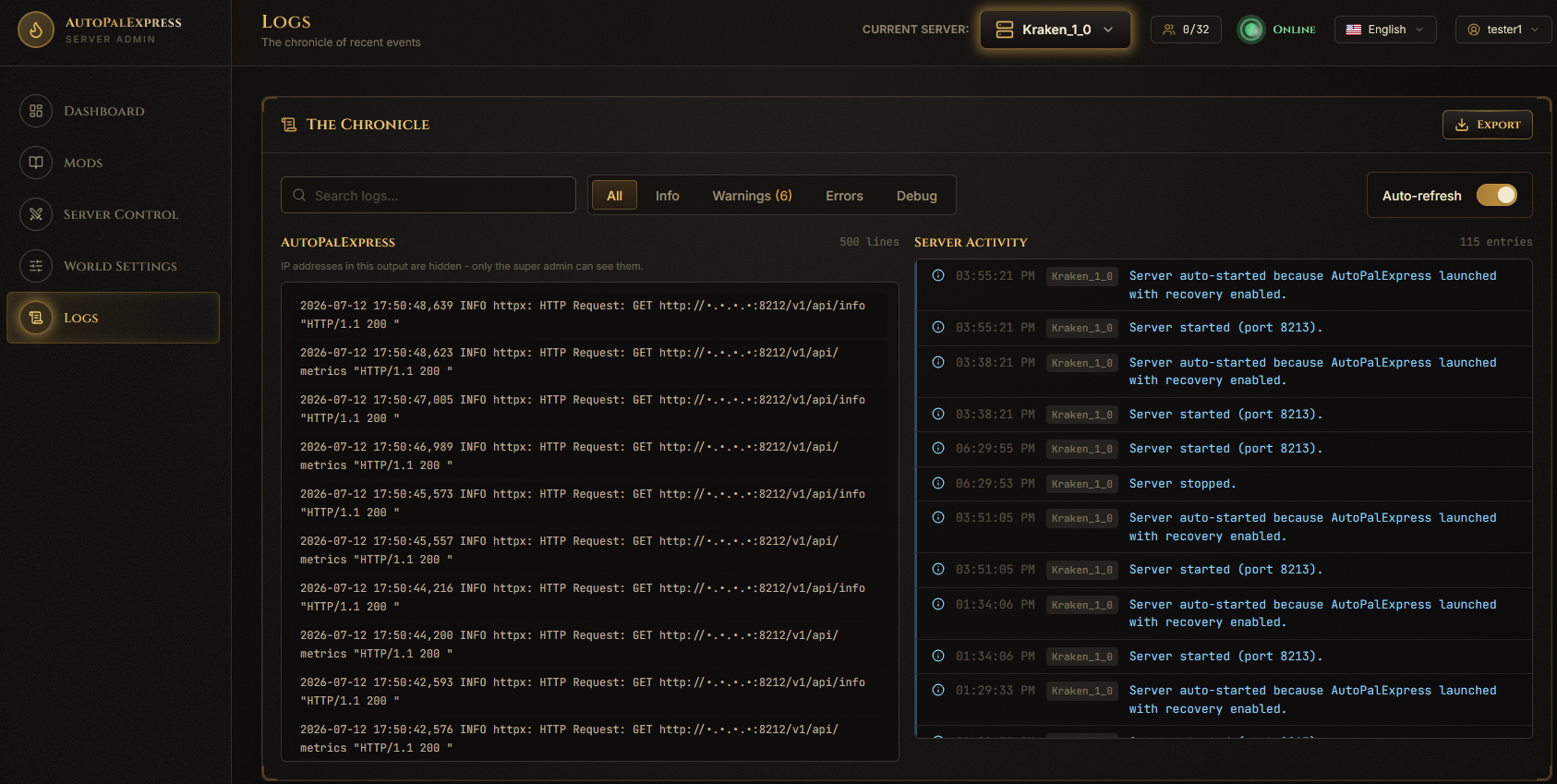Open Server Control page

point(114,214)
